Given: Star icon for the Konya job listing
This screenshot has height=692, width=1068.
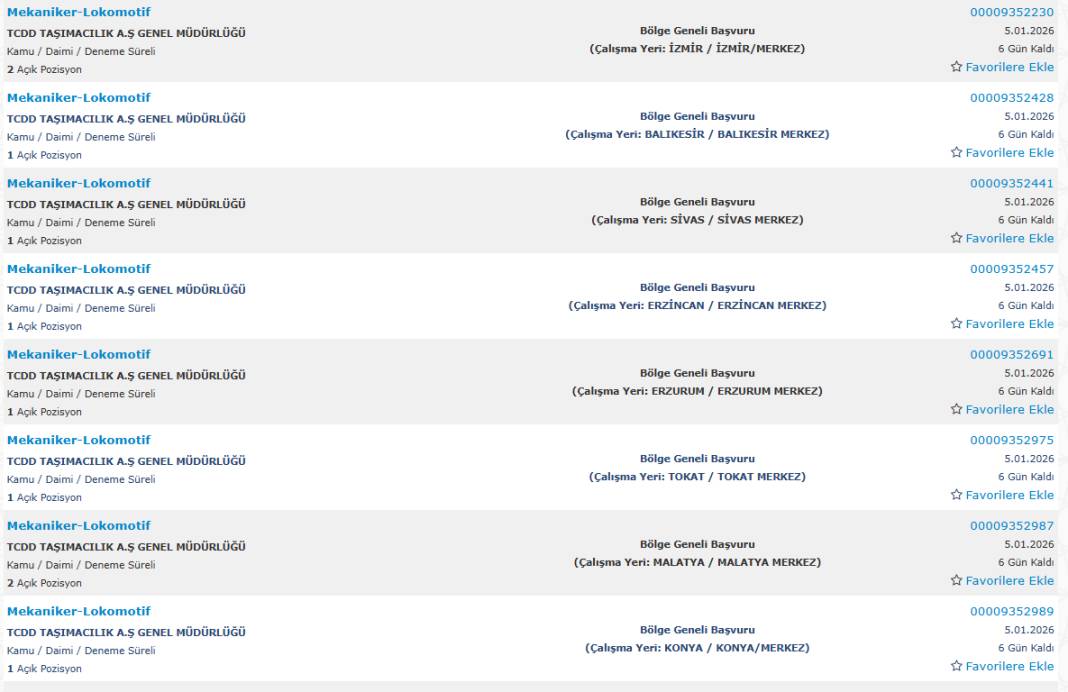Looking at the screenshot, I should pyautogui.click(x=956, y=666).
